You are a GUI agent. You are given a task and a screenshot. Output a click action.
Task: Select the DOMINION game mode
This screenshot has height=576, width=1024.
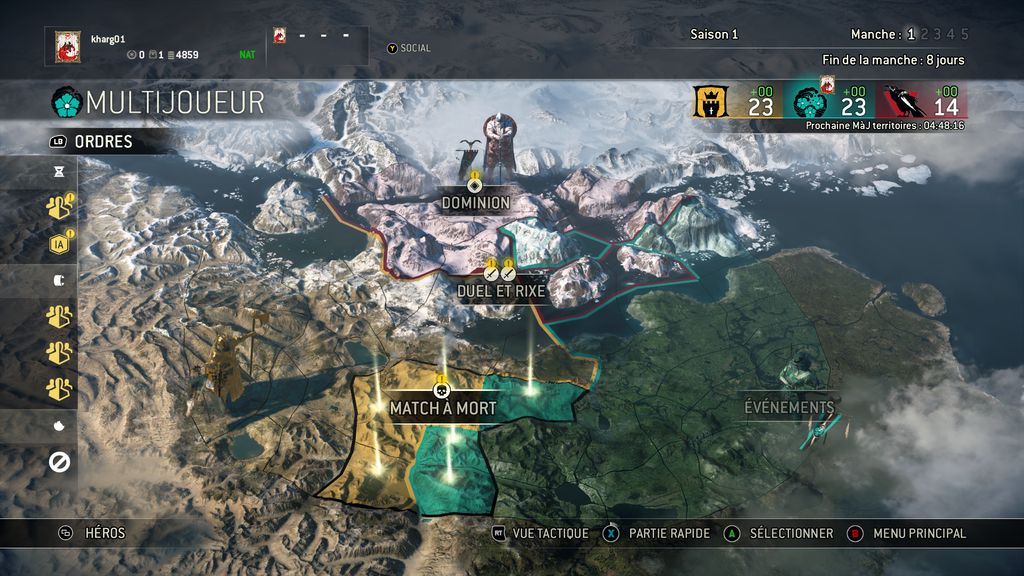click(475, 203)
